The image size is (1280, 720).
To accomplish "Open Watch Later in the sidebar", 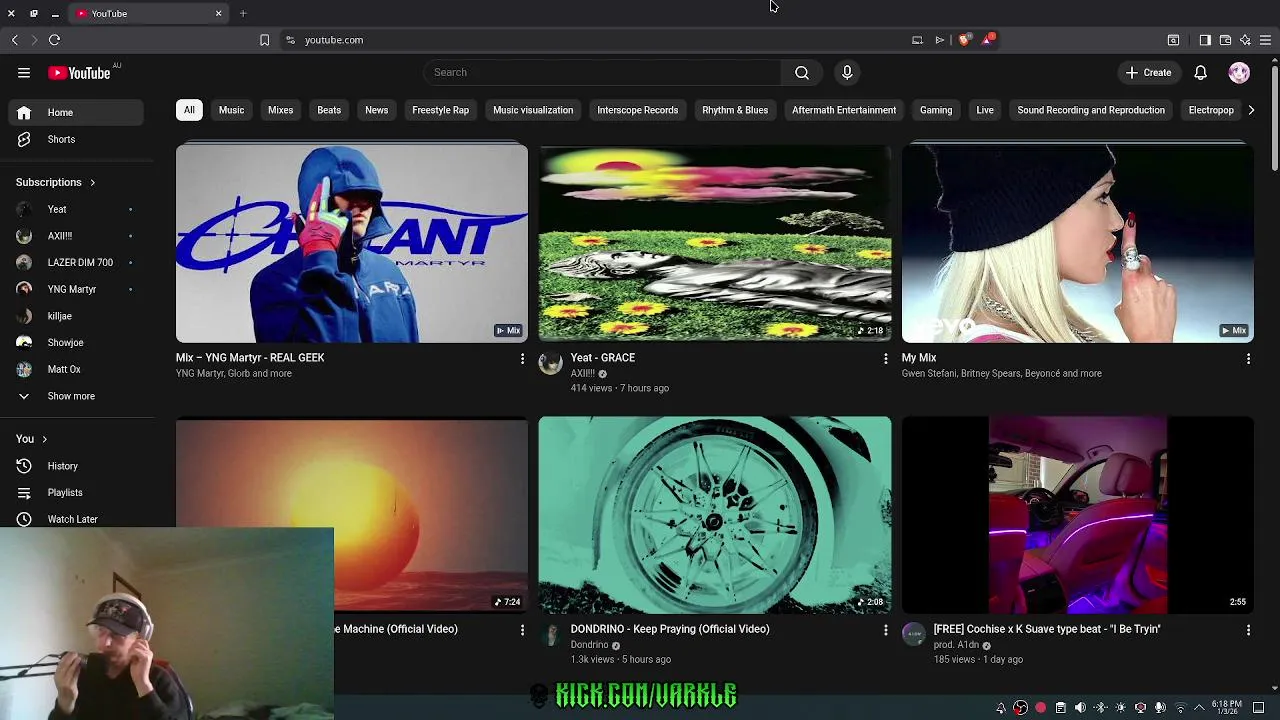I will tap(76, 519).
